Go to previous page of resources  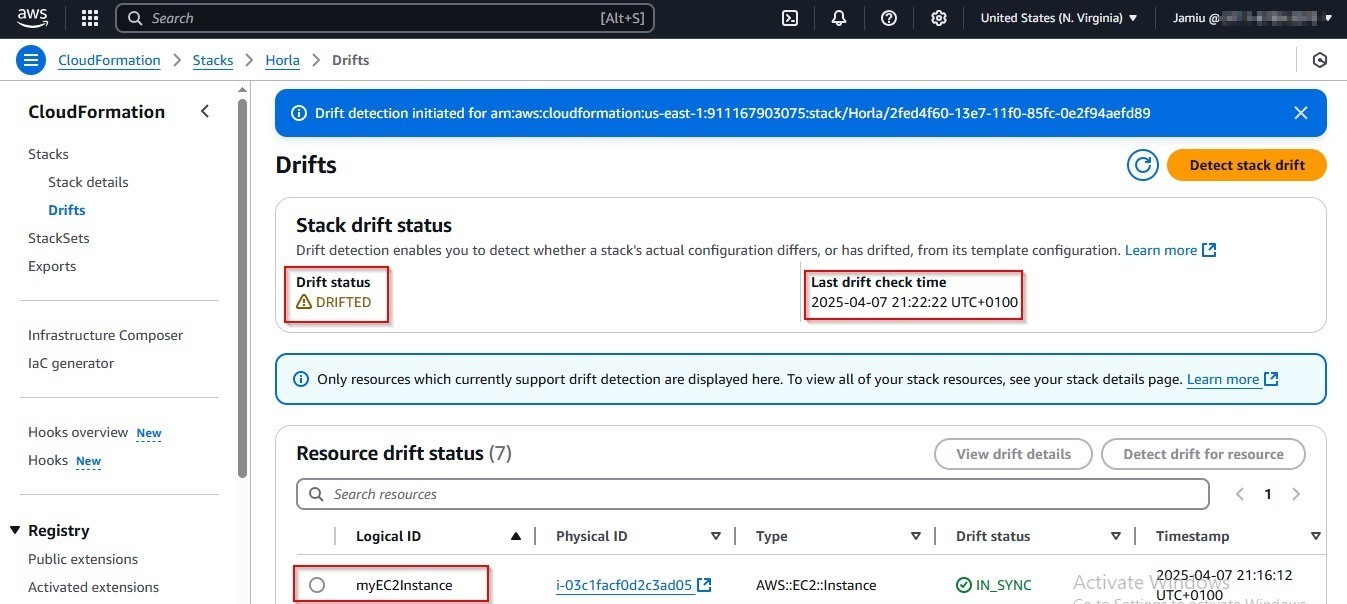point(1240,494)
